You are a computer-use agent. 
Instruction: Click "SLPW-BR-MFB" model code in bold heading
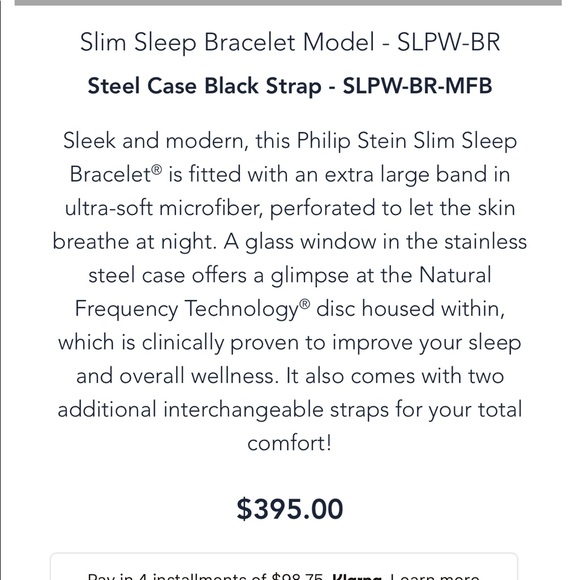click(x=417, y=86)
